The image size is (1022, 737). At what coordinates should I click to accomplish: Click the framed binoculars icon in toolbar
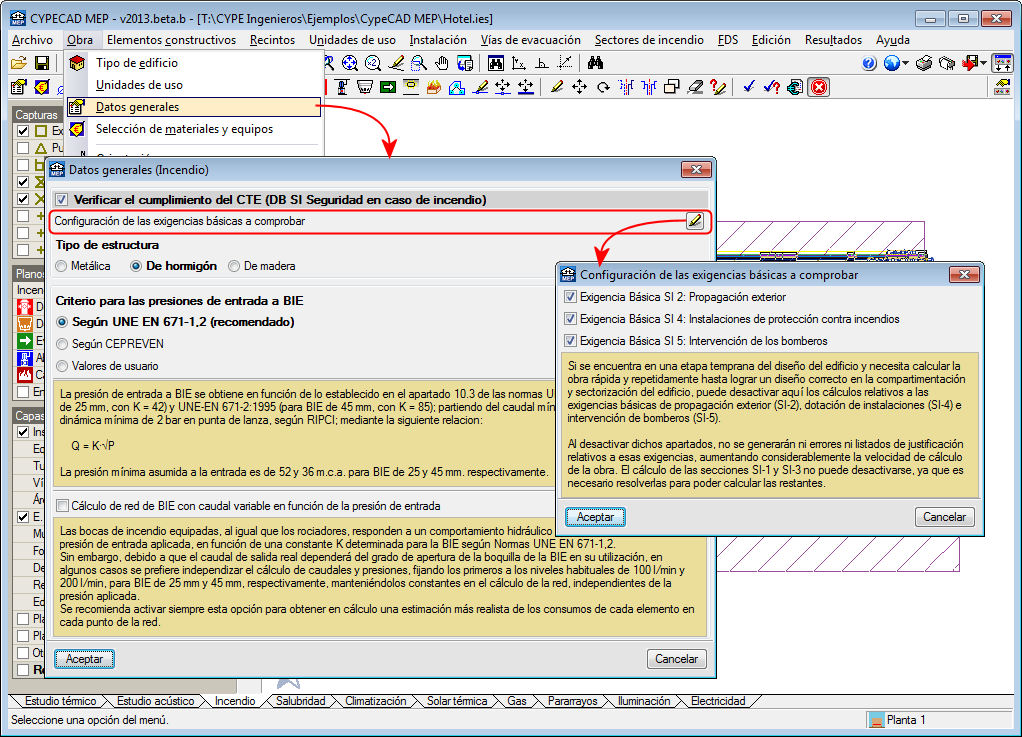(x=496, y=63)
